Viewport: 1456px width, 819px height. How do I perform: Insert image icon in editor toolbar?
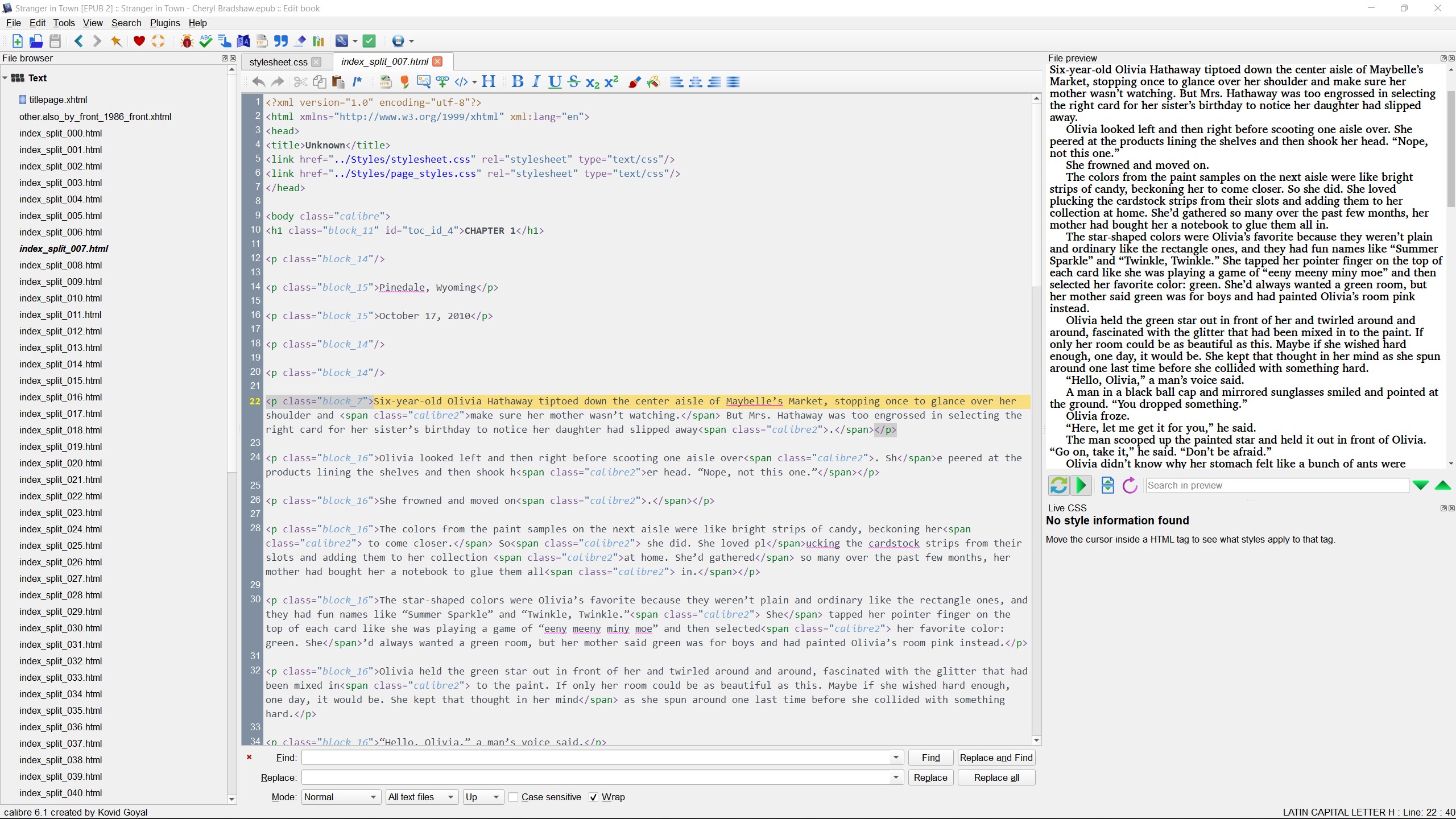point(423,82)
